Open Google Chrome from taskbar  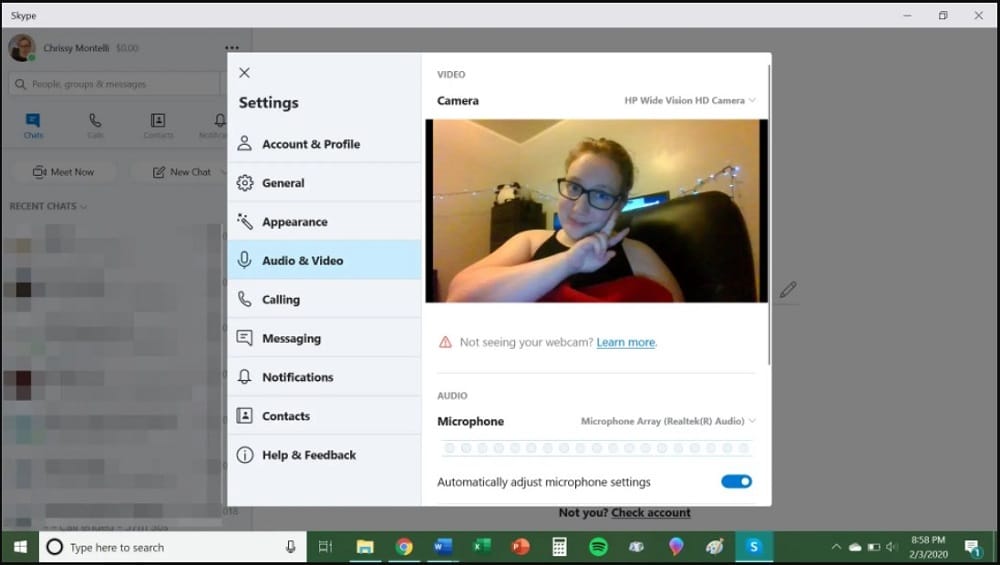[404, 547]
